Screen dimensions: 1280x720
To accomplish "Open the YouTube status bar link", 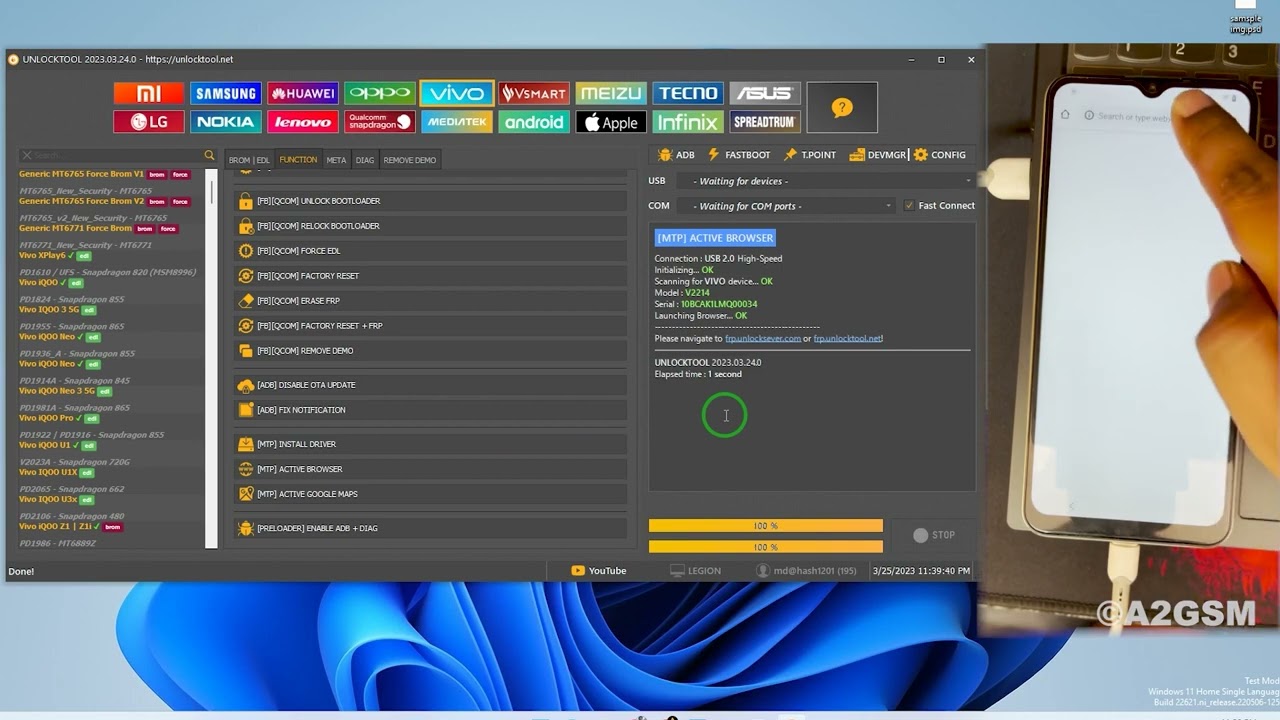I will click(x=599, y=571).
